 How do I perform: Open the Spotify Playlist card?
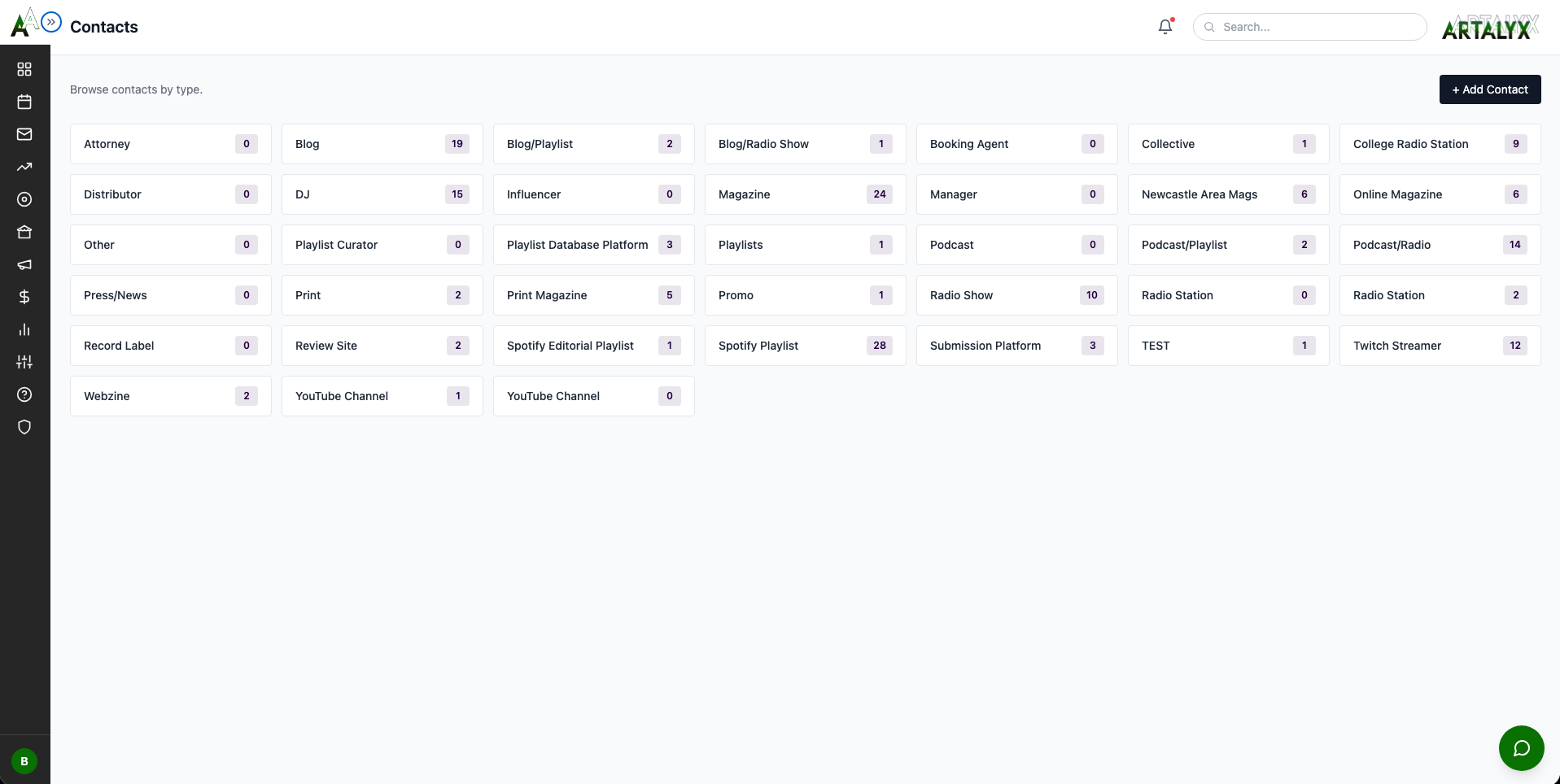806,346
